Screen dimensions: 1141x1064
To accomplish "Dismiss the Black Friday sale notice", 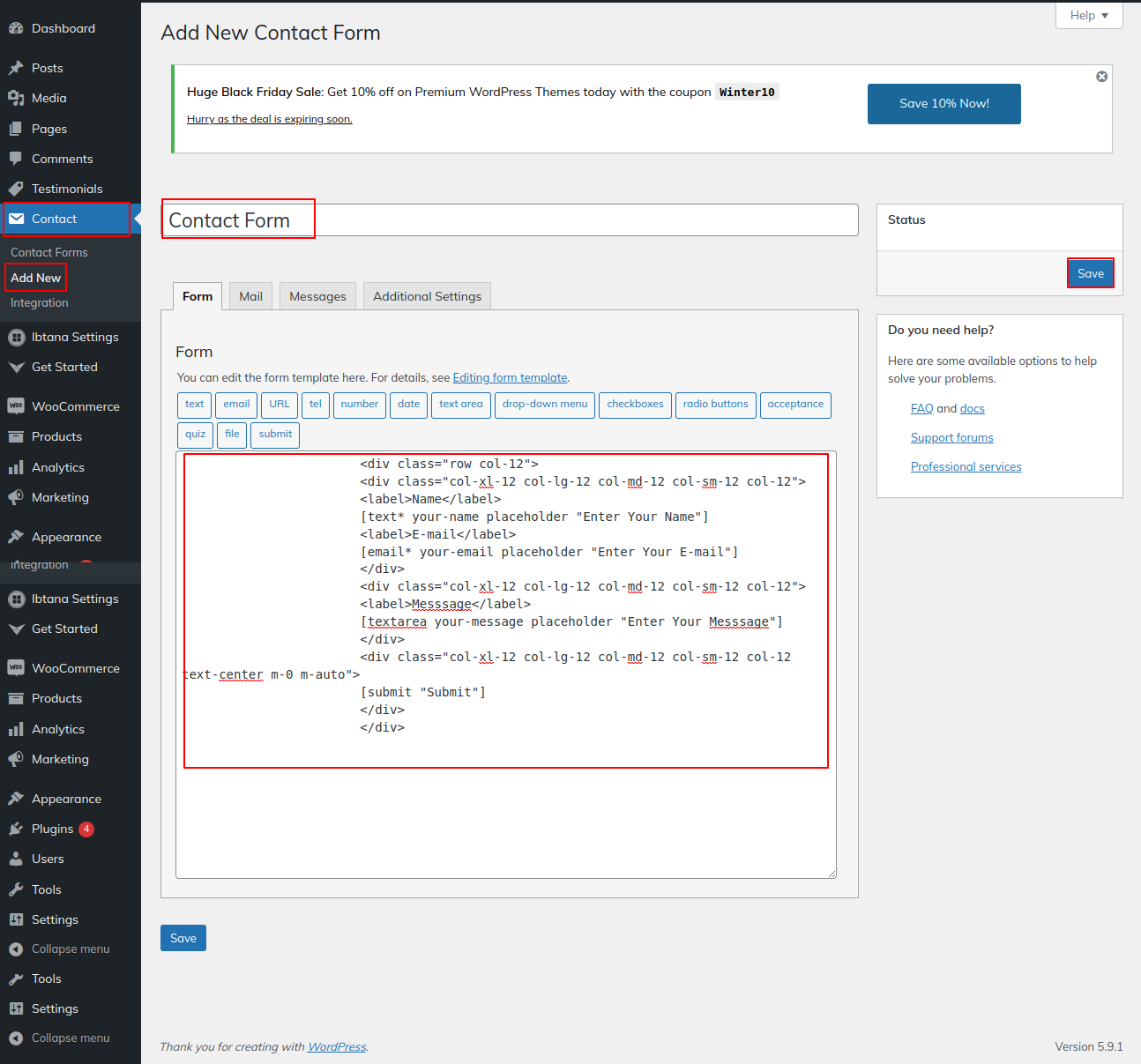I will [1101, 77].
